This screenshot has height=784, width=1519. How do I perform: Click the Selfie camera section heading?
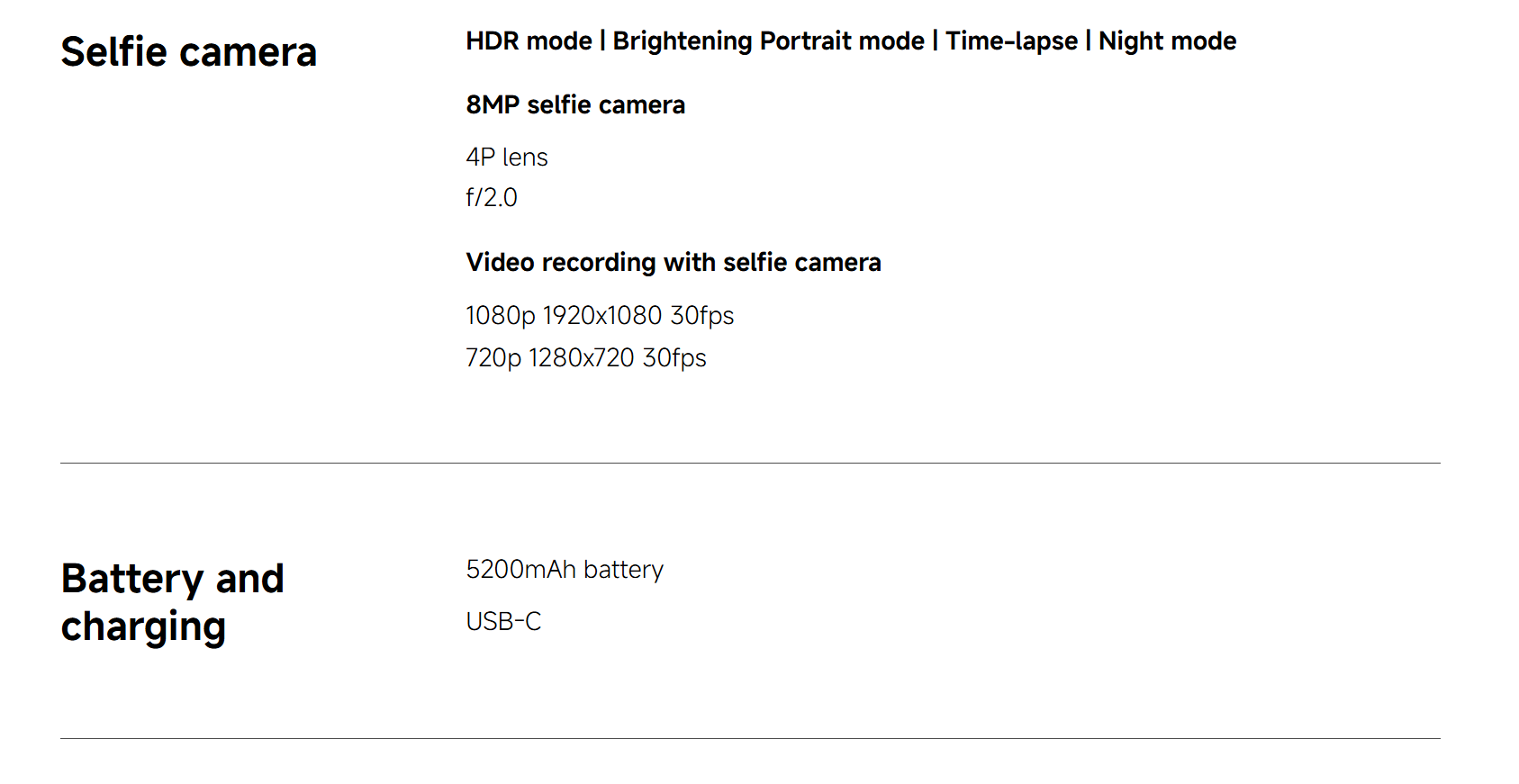tap(189, 51)
